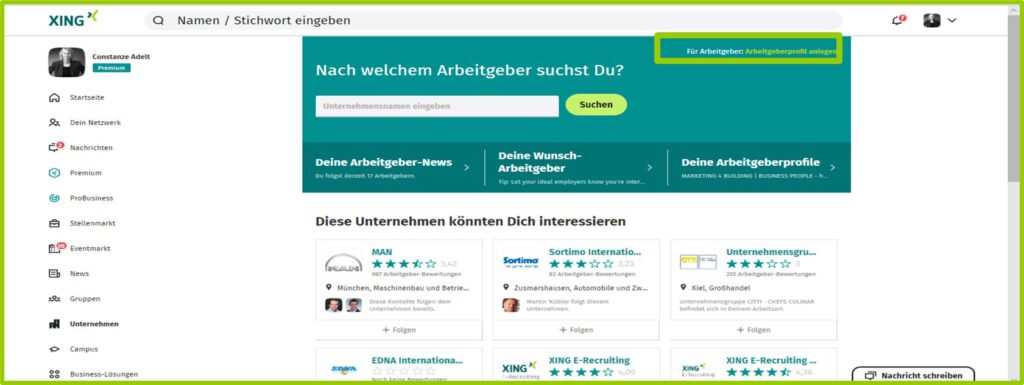Click the notification bell icon
Image resolution: width=1024 pixels, height=385 pixels.
pyautogui.click(x=898, y=20)
